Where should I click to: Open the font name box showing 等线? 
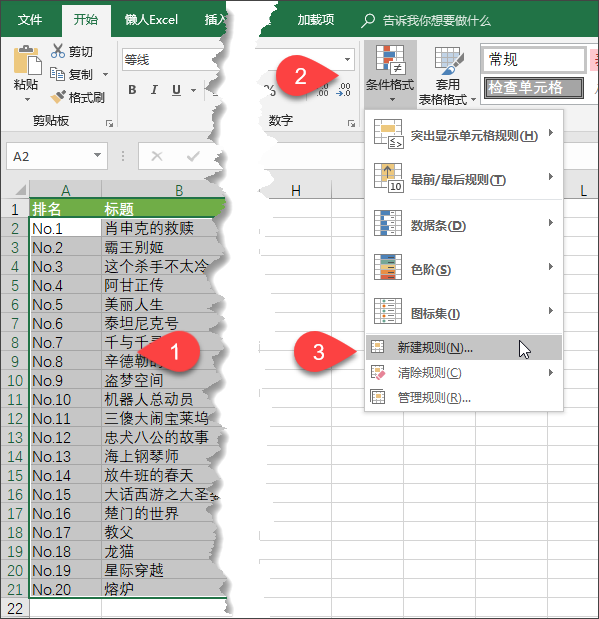pos(171,60)
